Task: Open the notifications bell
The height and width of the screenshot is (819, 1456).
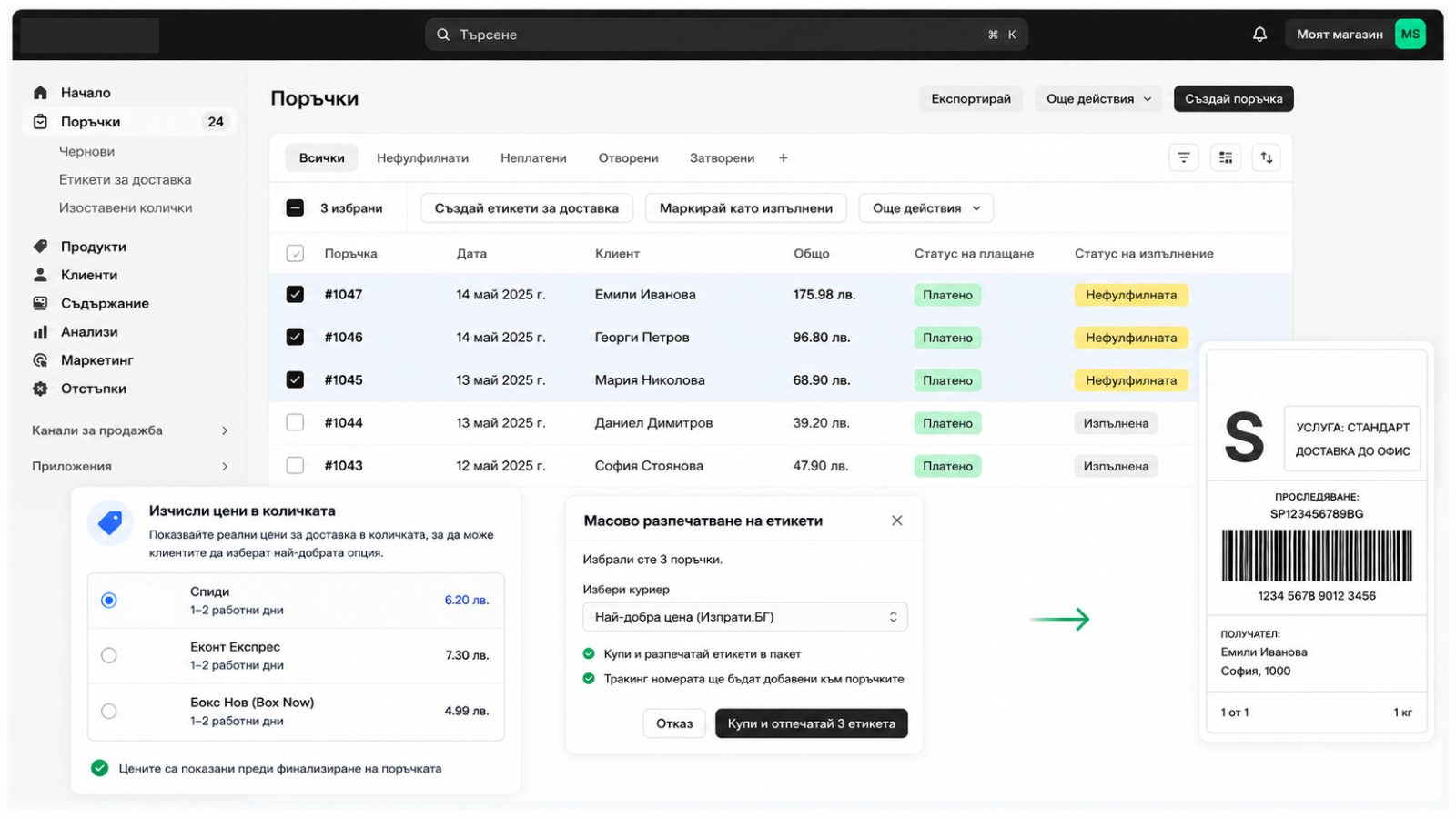Action: (x=1259, y=35)
